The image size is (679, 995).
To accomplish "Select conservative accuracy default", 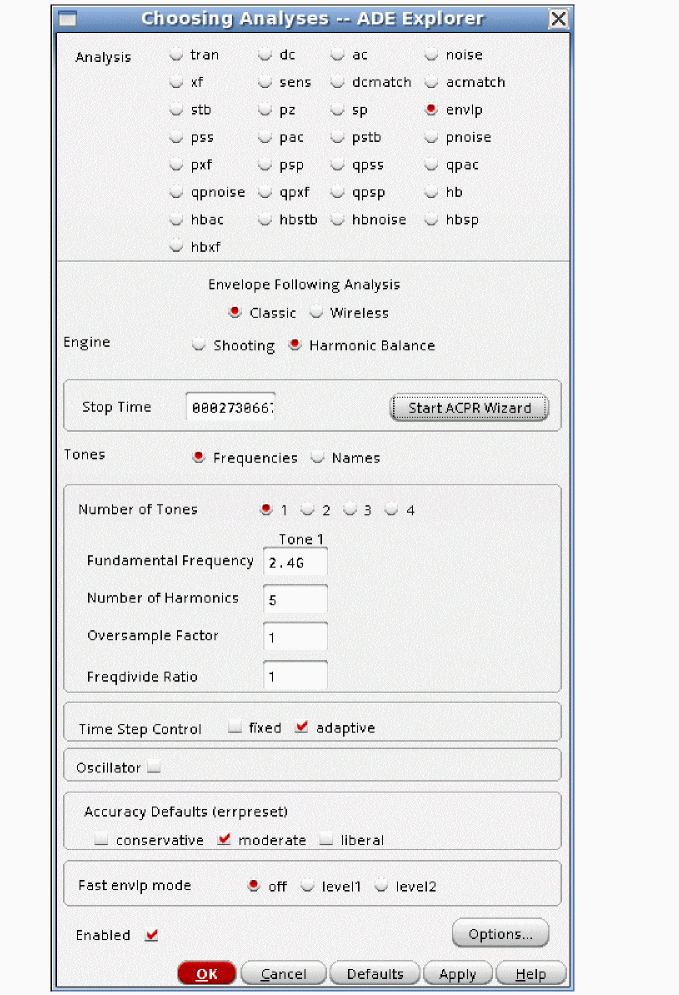I will [101, 840].
